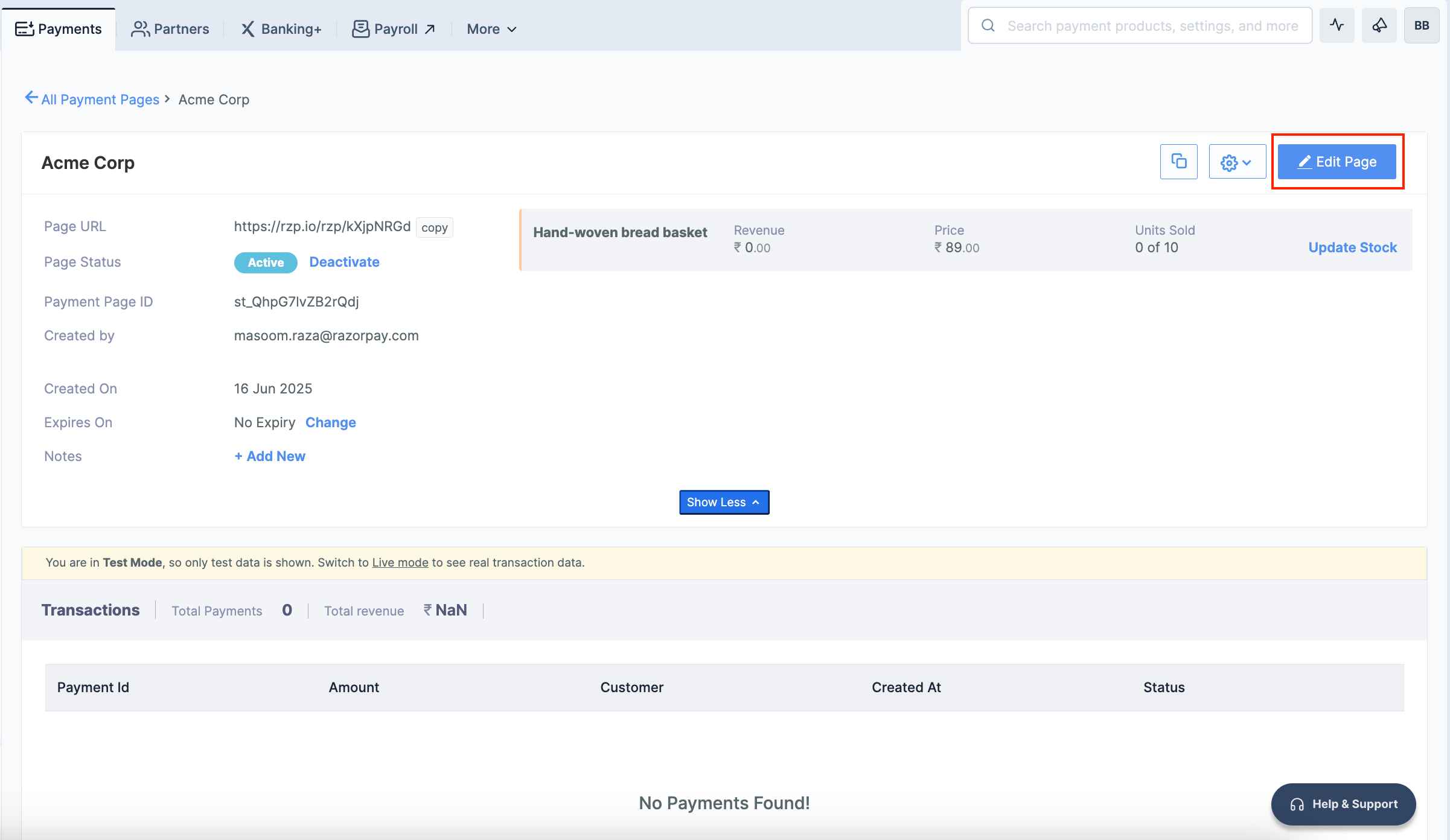Click the Acme Corp breadcrumb entry
Screen dimensions: 1450x840
click(x=214, y=100)
